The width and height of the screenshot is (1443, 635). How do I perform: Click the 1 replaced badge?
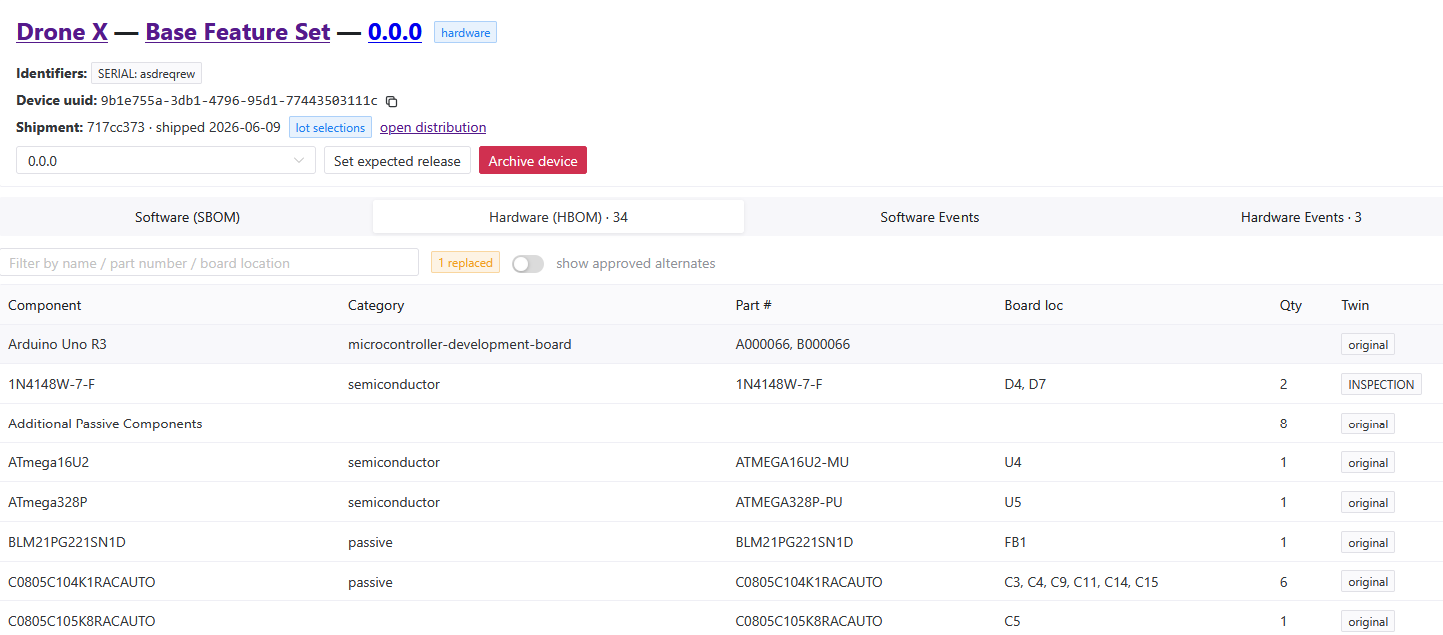(x=465, y=263)
